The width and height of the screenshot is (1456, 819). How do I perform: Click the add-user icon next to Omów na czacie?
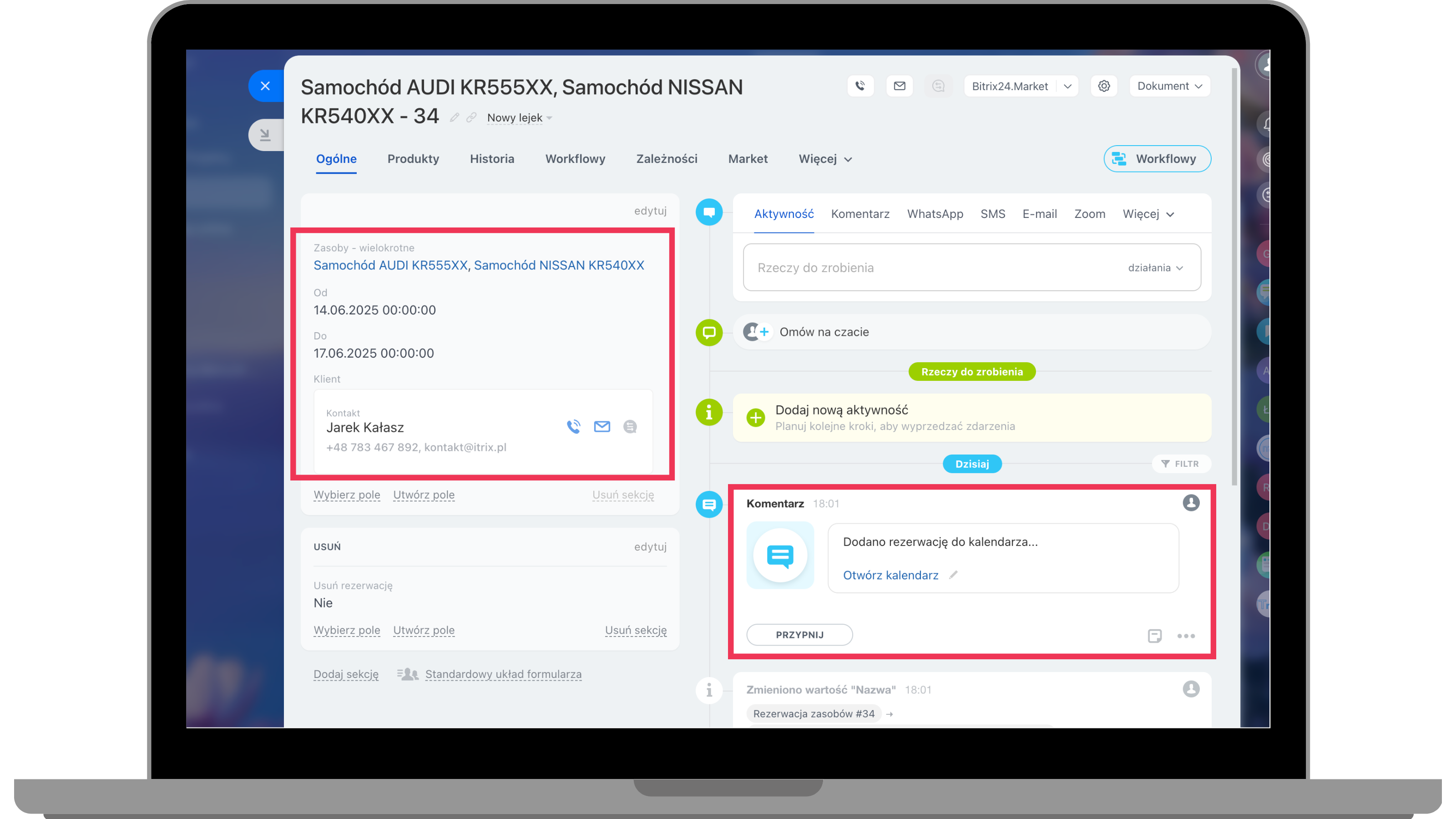pyautogui.click(x=758, y=332)
